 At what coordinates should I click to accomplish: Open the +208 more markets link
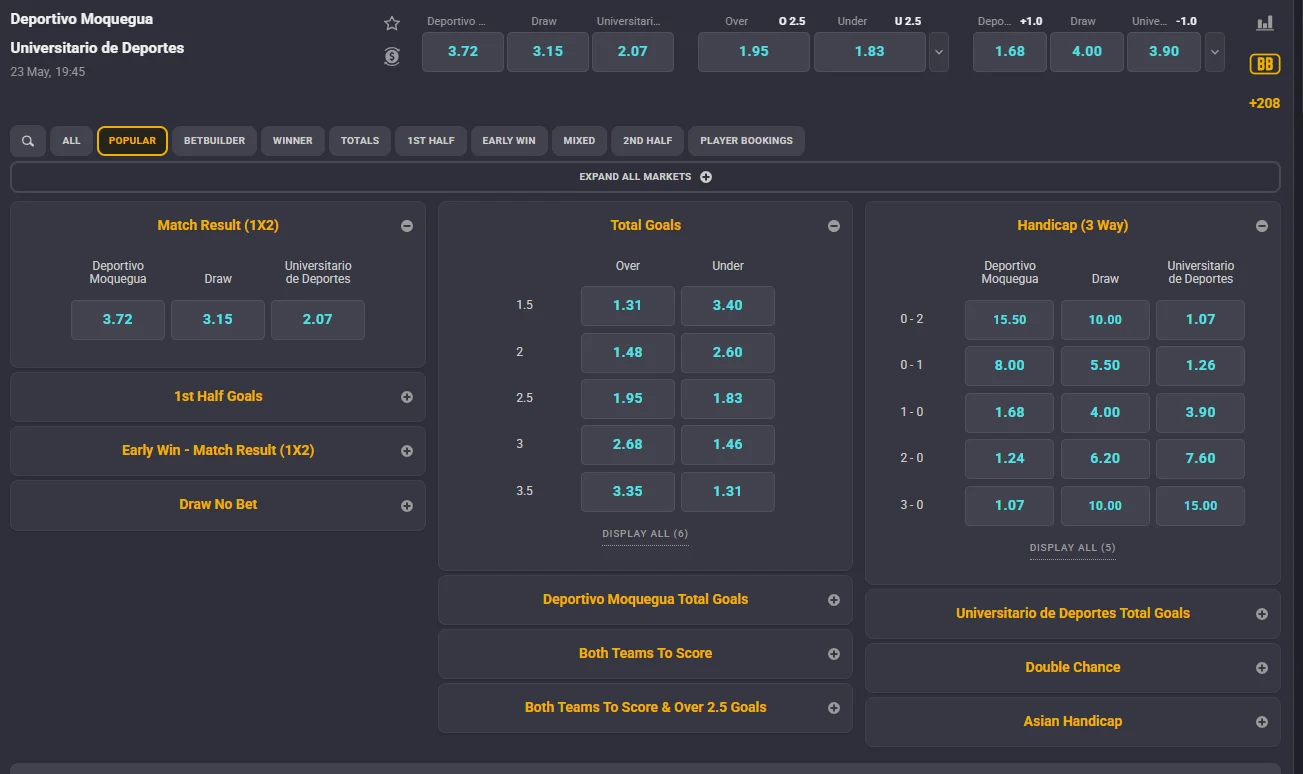pos(1264,103)
